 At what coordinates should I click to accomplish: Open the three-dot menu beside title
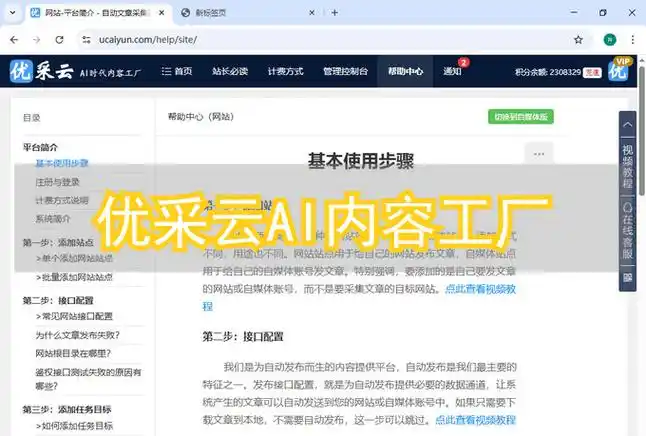click(539, 154)
